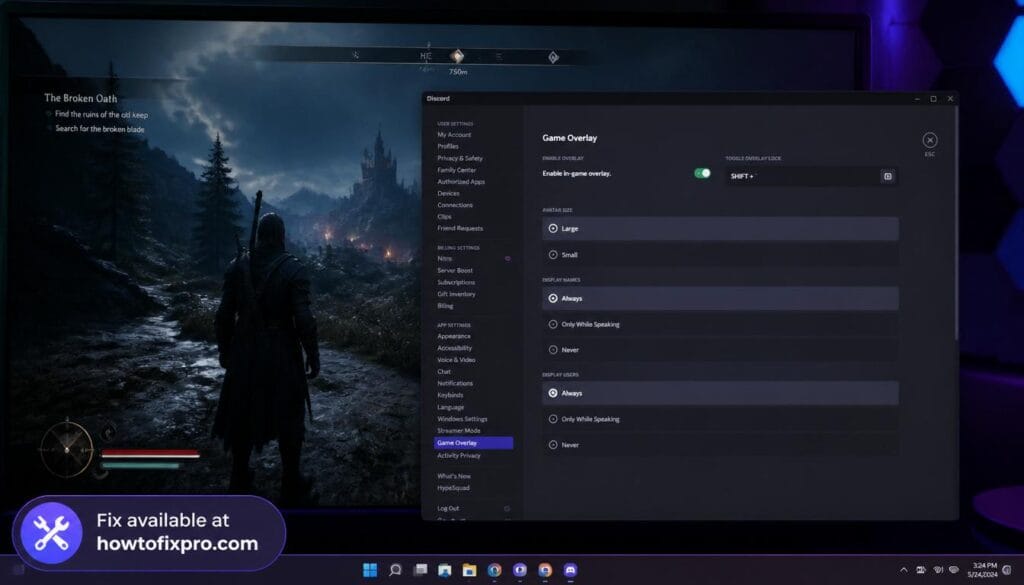Select Always under Display Names

720,298
